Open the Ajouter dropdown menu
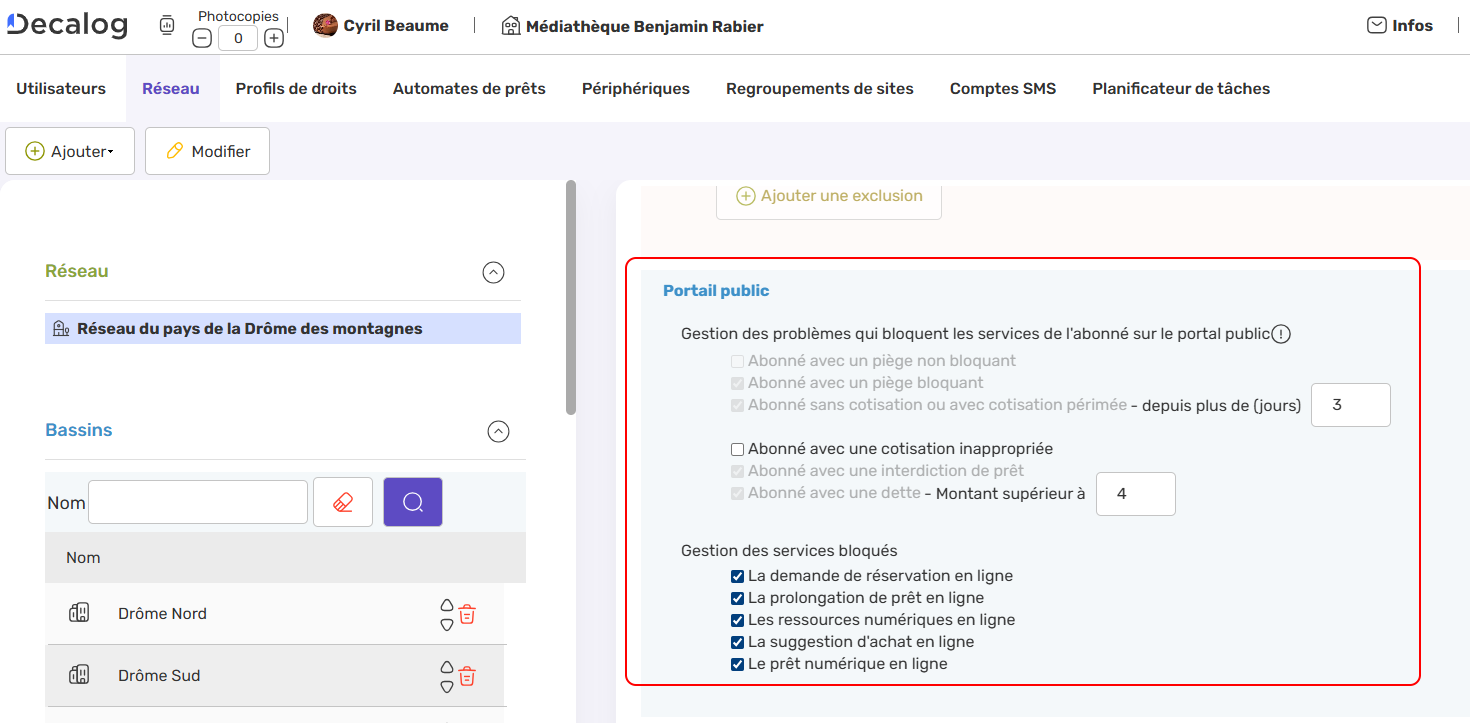Screen dimensions: 1470x723 pos(70,150)
